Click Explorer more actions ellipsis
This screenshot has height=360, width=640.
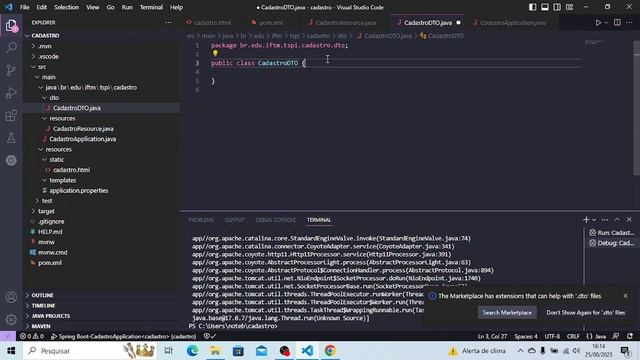[169, 22]
